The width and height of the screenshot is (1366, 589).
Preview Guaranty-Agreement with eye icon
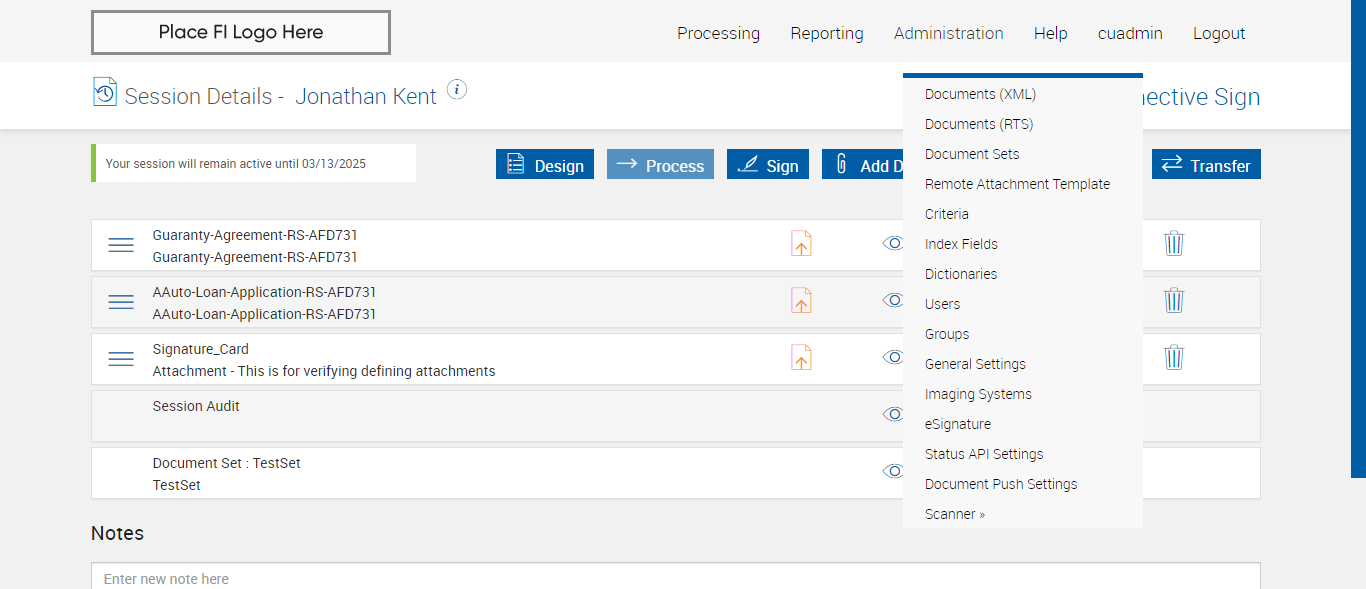pos(892,243)
